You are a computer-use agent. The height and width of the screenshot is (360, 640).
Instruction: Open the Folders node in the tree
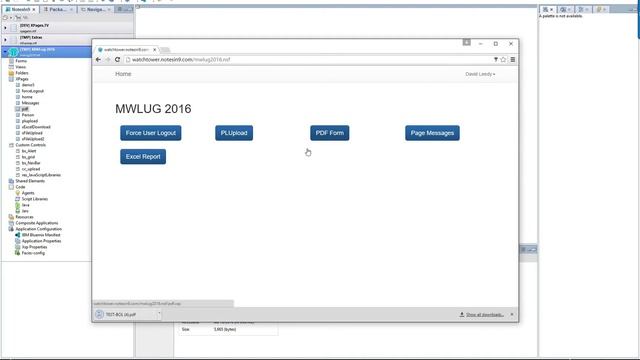[x=22, y=73]
